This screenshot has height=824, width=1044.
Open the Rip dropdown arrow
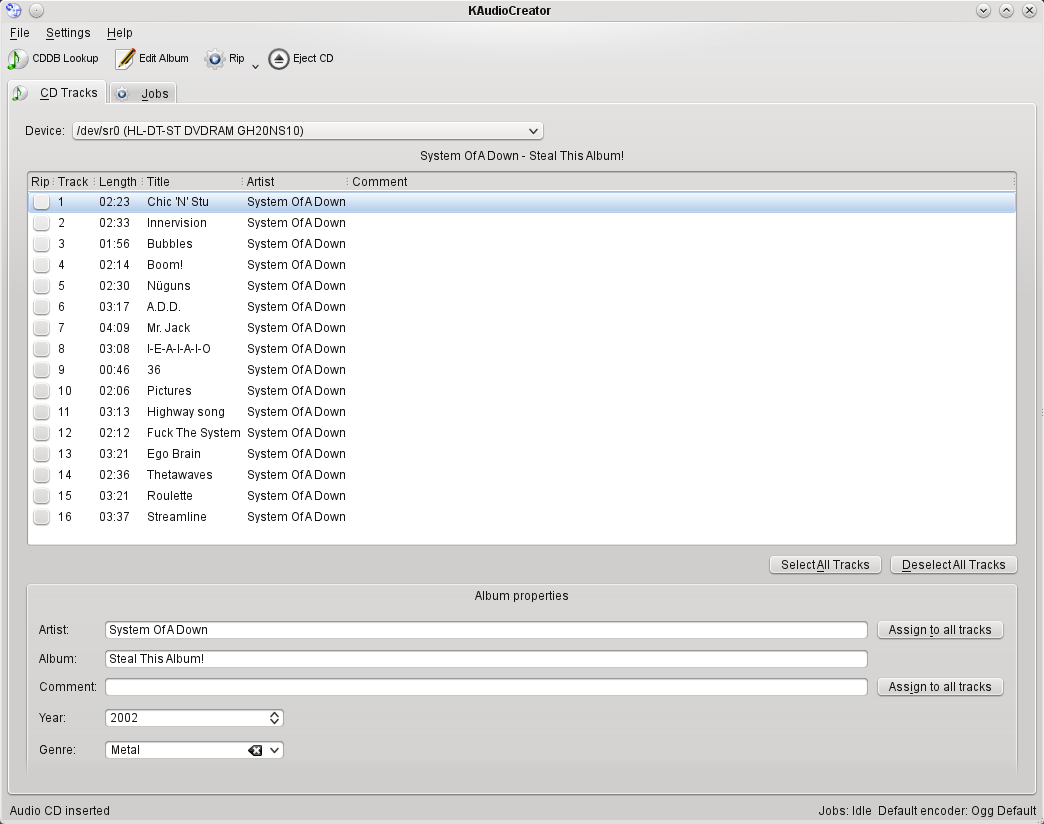pos(255,67)
